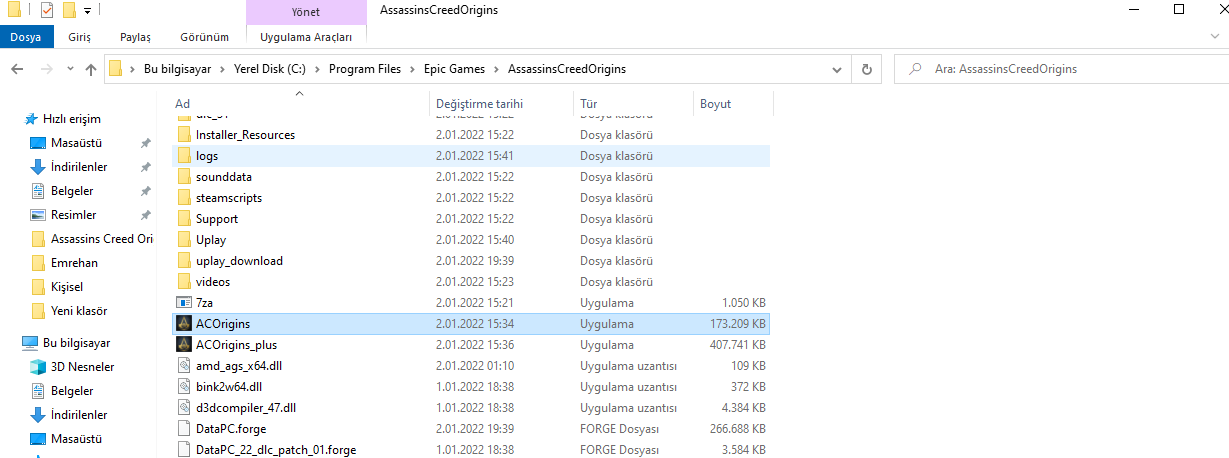Viewport: 1229px width, 458px height.
Task: Open Masaüstü under Hızlı erişim
Action: coord(76,143)
